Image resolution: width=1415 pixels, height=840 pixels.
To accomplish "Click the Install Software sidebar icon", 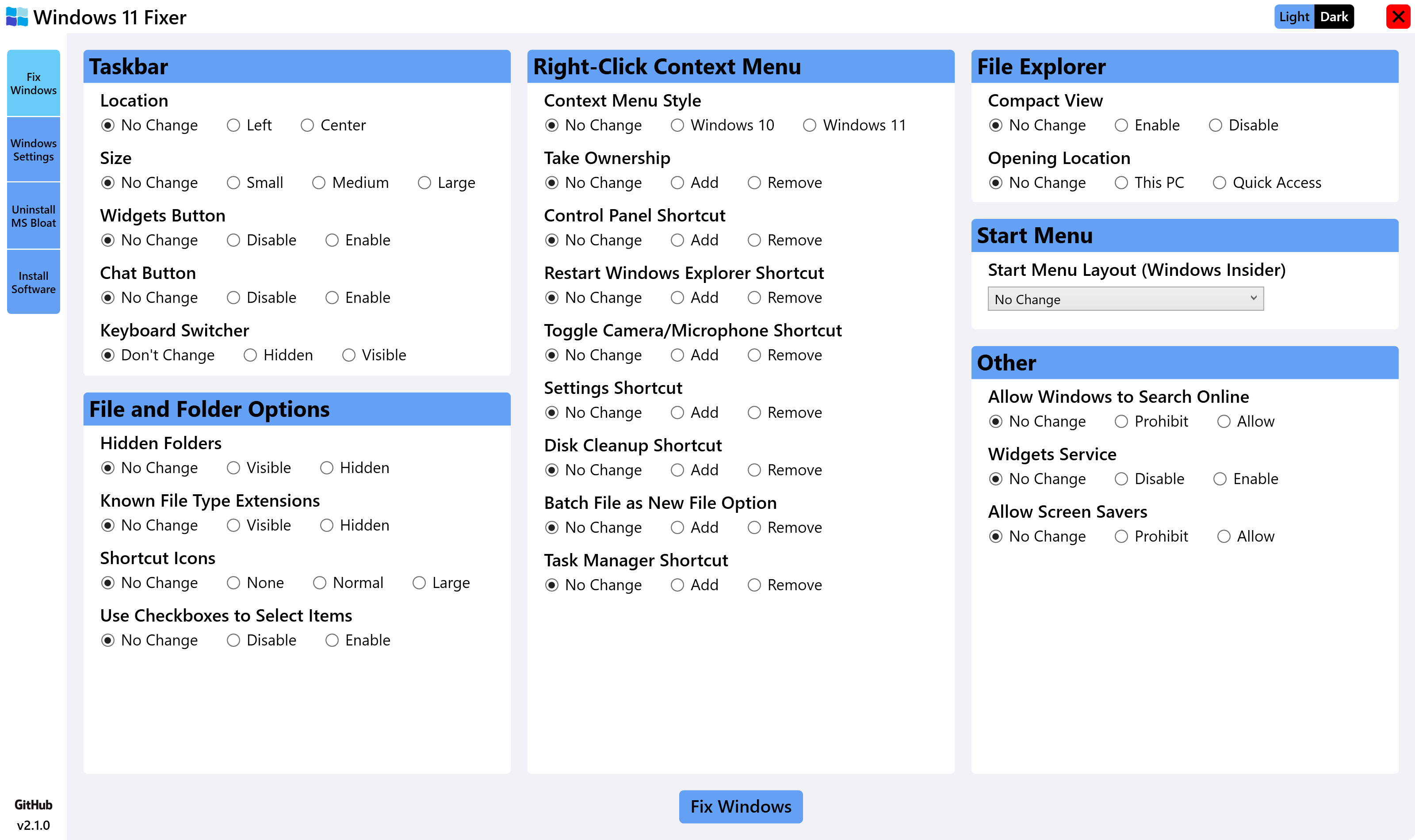I will [34, 282].
